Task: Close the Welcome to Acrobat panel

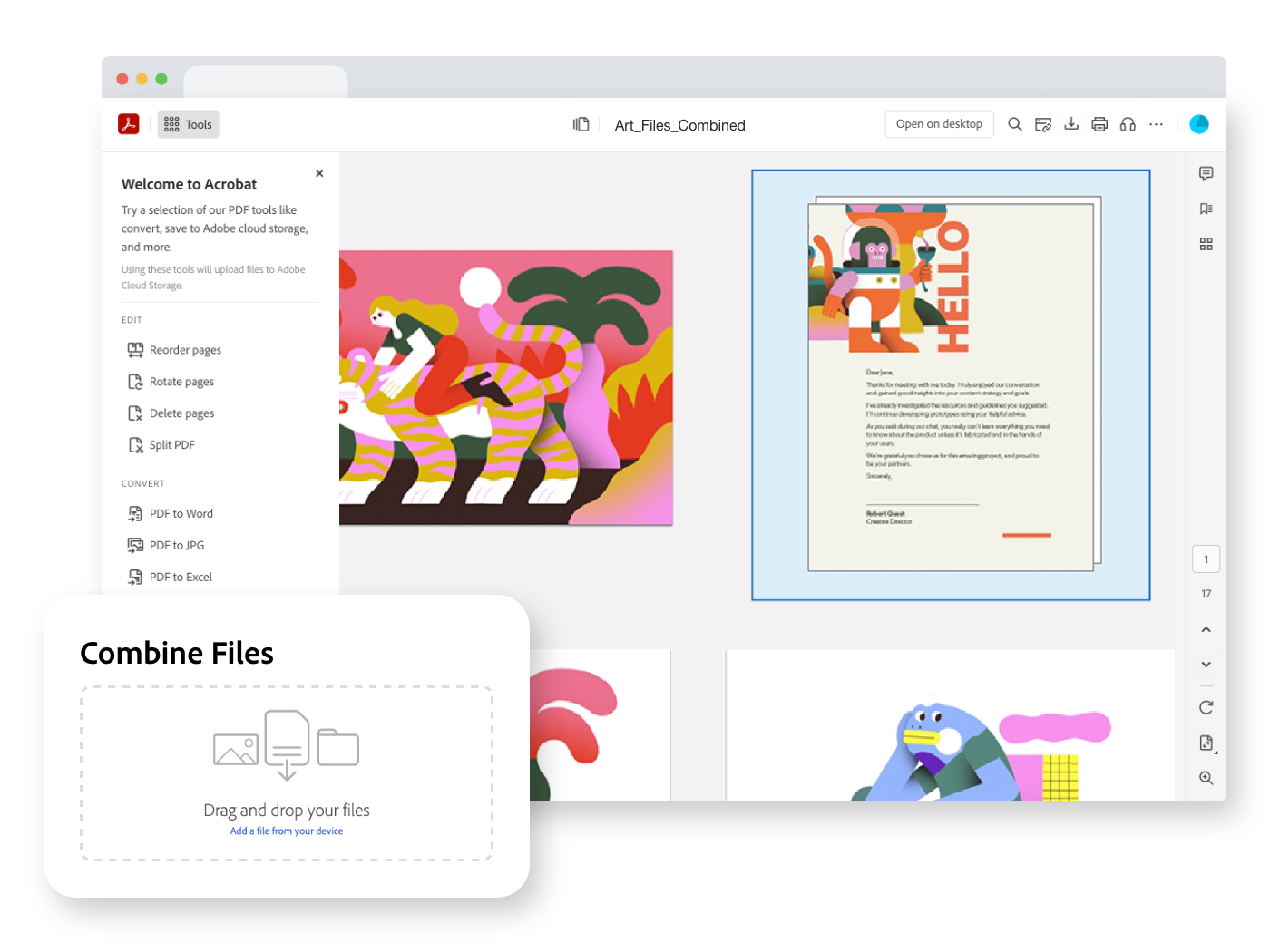Action: point(319,173)
